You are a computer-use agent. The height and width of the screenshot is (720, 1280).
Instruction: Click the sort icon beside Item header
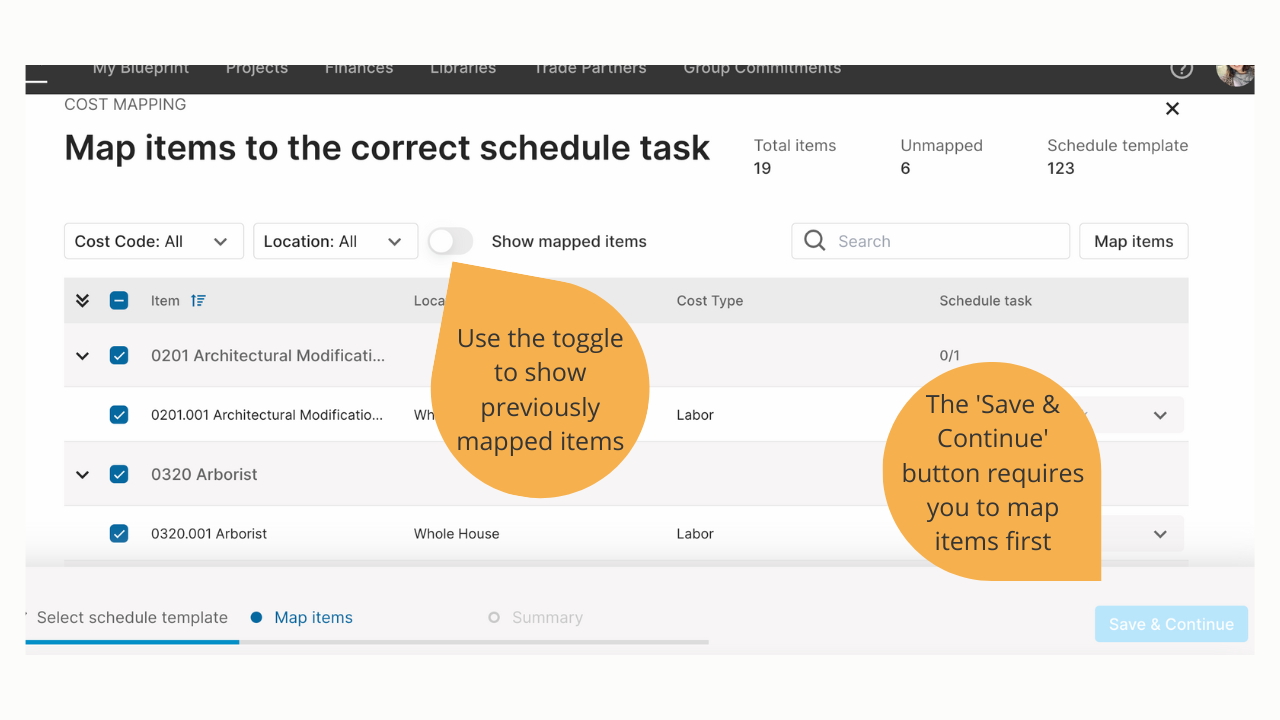tap(198, 300)
